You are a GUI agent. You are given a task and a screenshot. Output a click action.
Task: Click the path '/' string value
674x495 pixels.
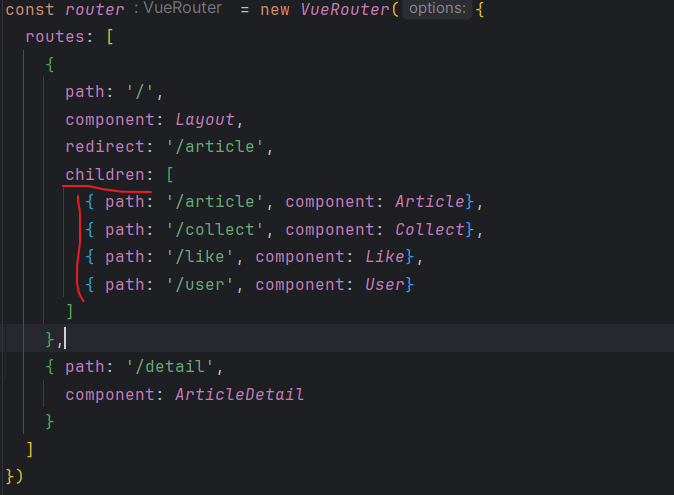(x=140, y=92)
